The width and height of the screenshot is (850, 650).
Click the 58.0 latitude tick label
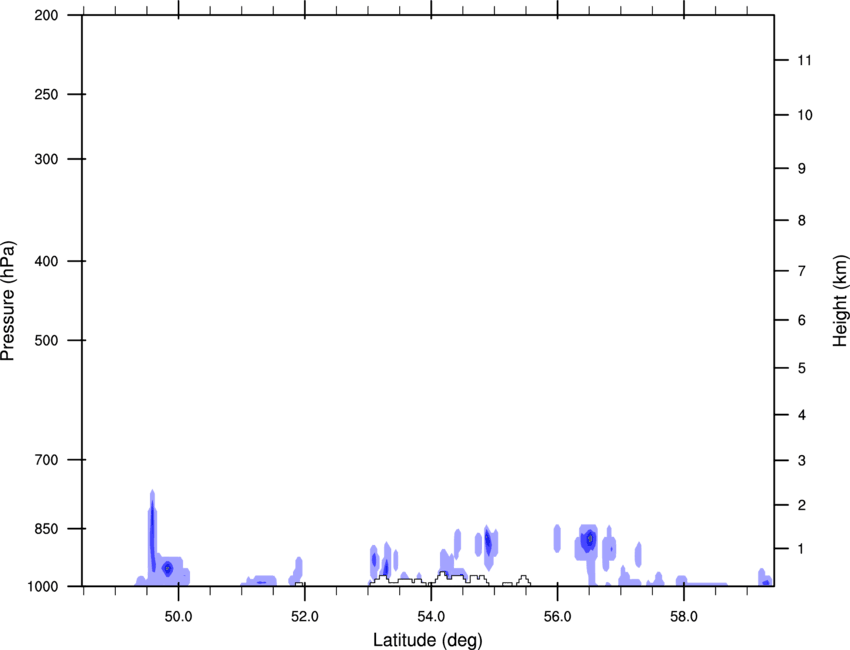coord(684,617)
